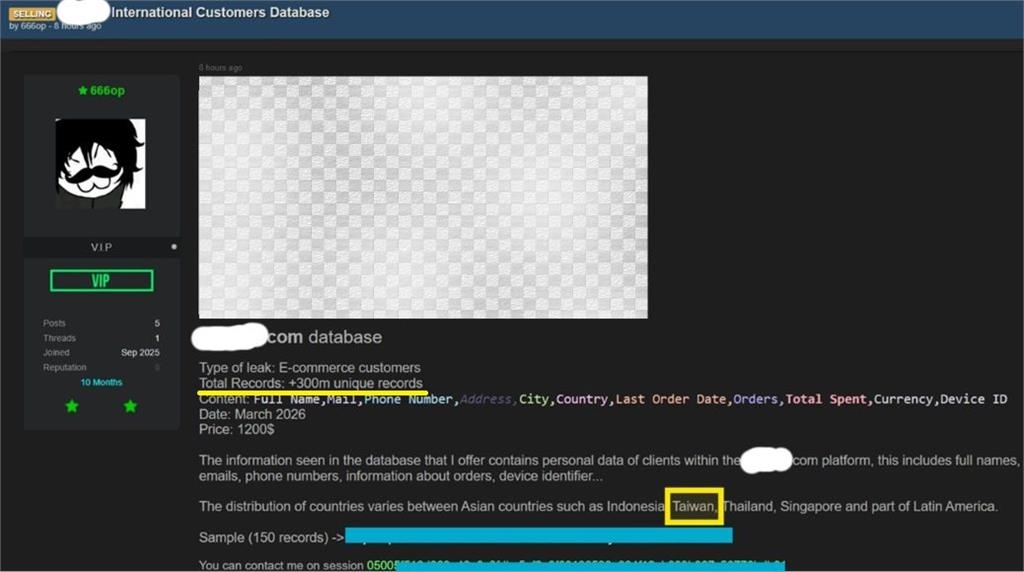Viewport: 1024px width, 572px height.
Task: Click the post timestamp above the image
Action: click(221, 68)
